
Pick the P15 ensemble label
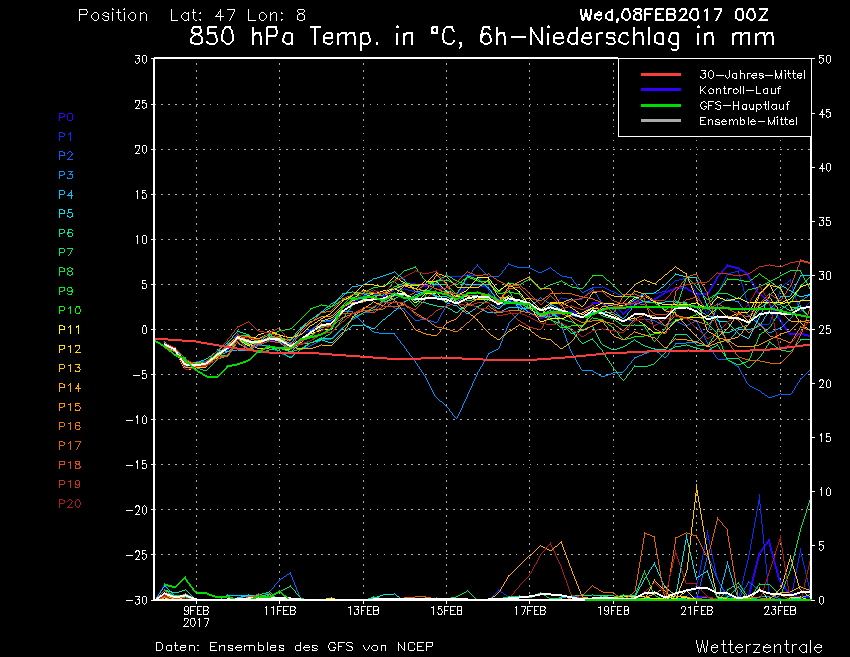point(69,407)
